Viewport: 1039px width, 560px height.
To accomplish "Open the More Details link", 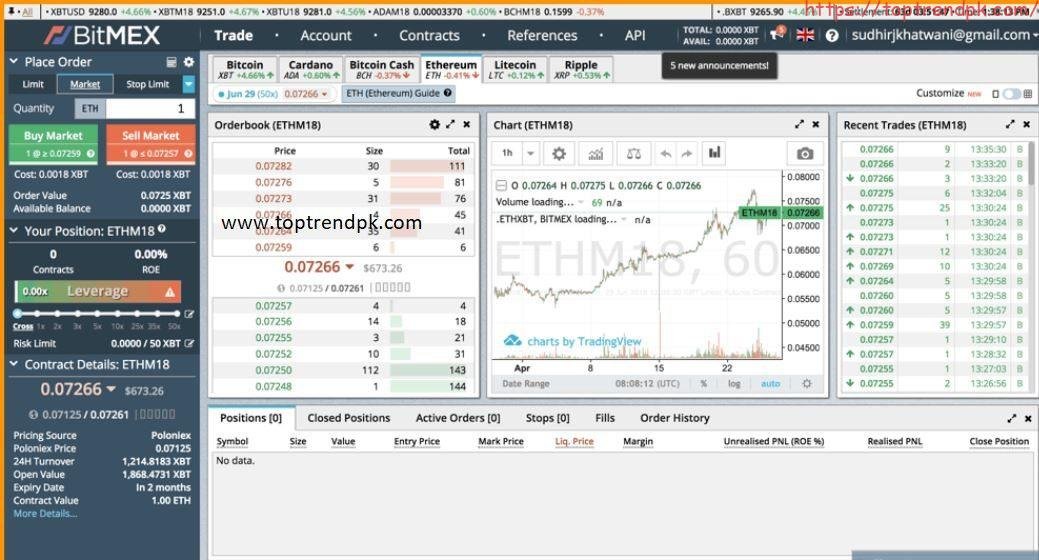I will pyautogui.click(x=45, y=514).
